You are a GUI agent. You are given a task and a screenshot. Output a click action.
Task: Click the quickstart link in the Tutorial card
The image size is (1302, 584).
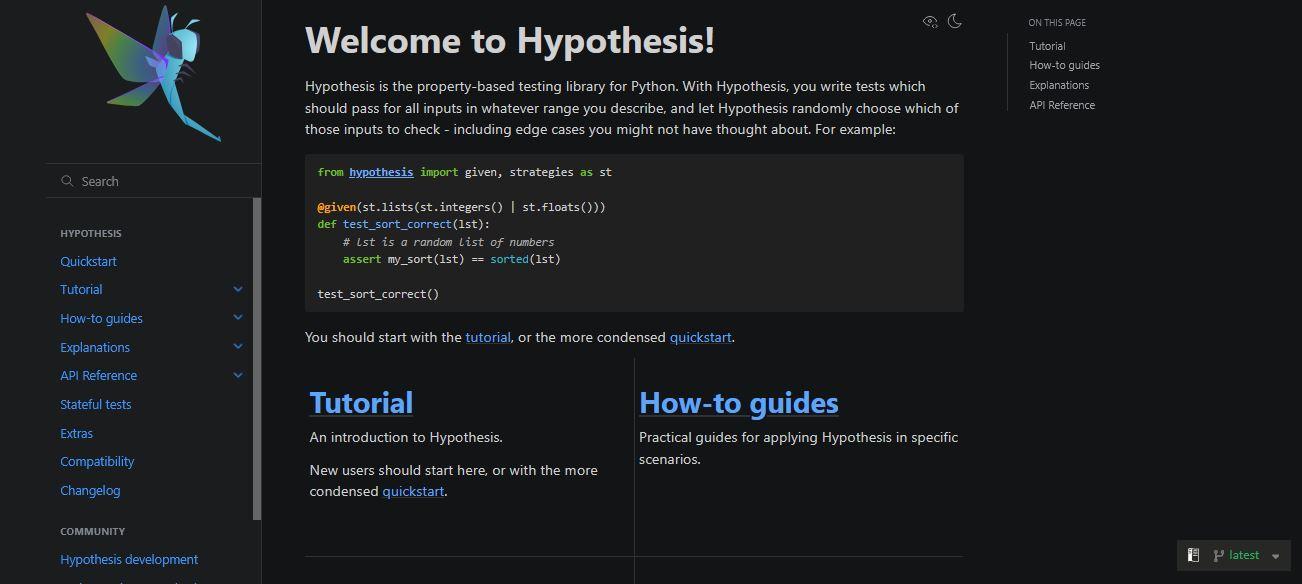[413, 491]
